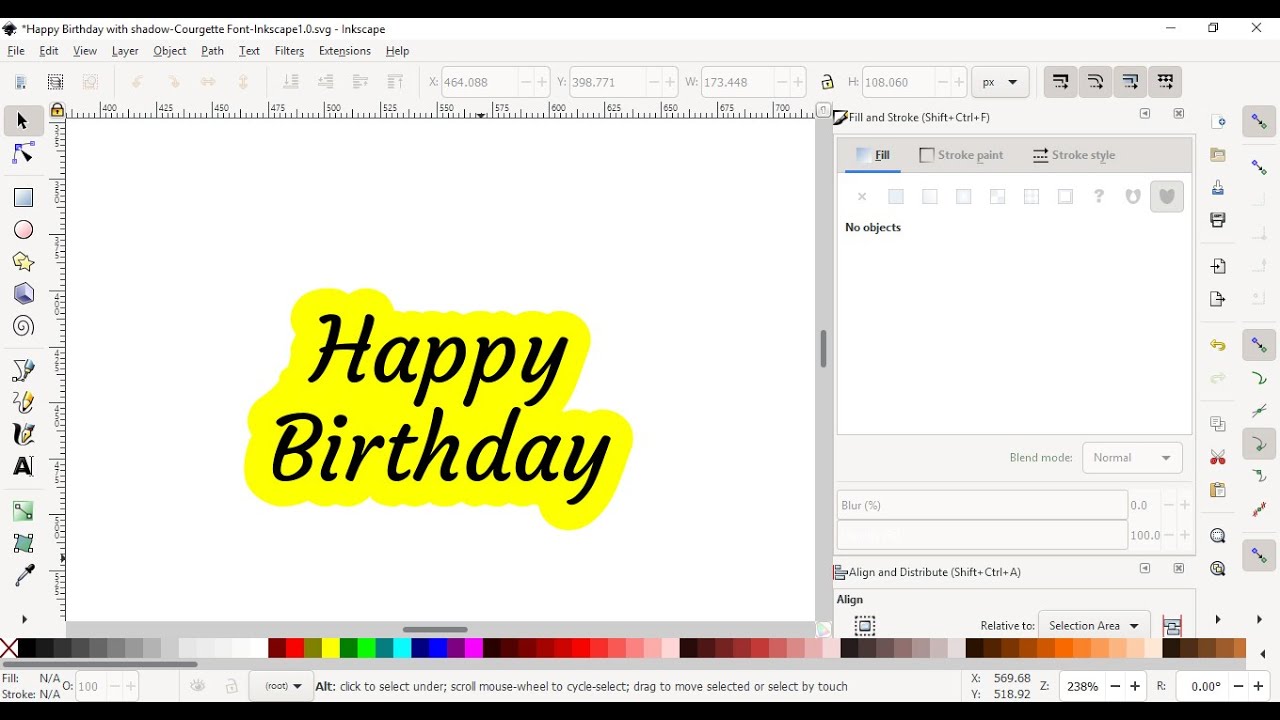The width and height of the screenshot is (1280, 720).
Task: Open the File menu
Action: 16,51
